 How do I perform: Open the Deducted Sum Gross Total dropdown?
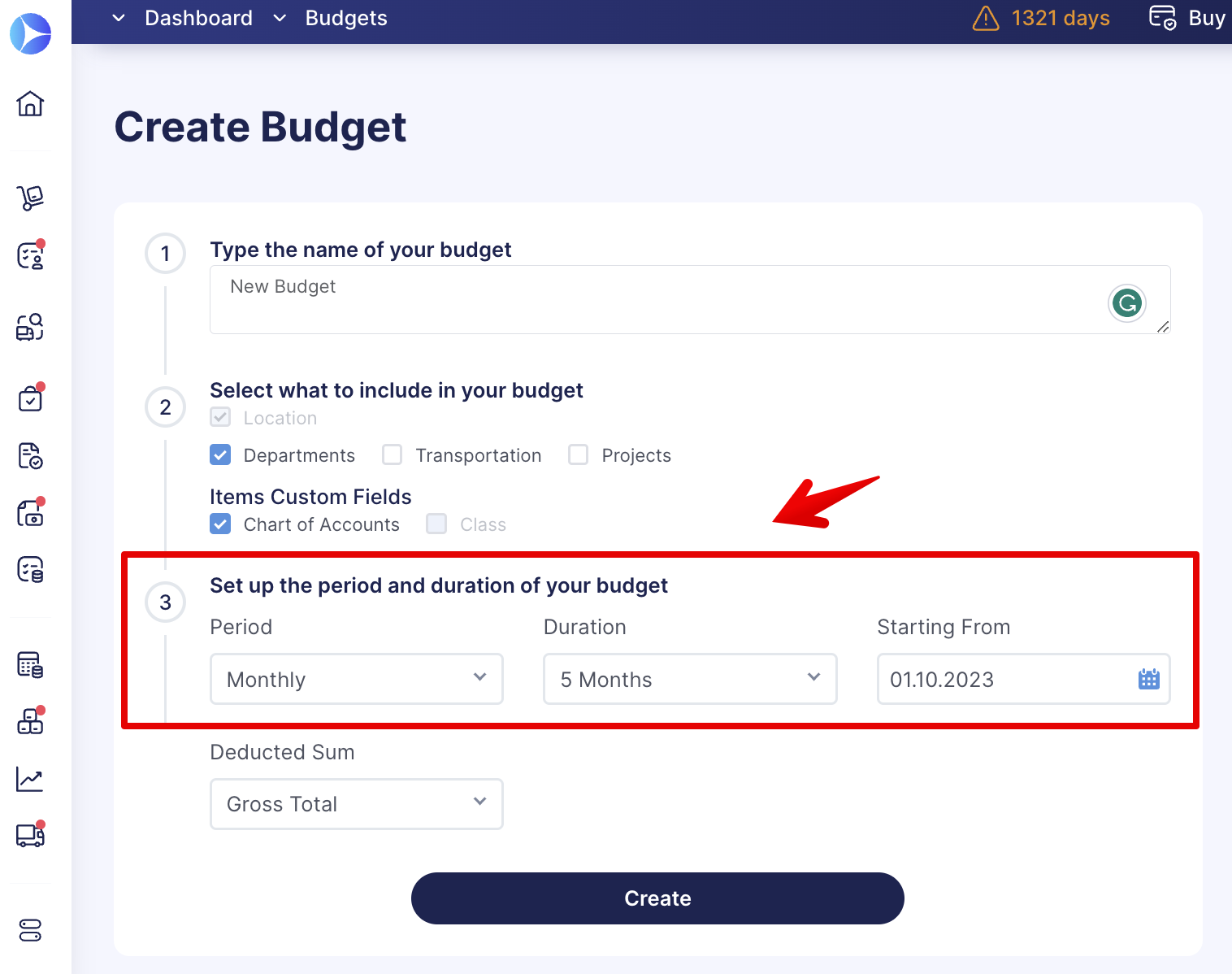click(357, 804)
